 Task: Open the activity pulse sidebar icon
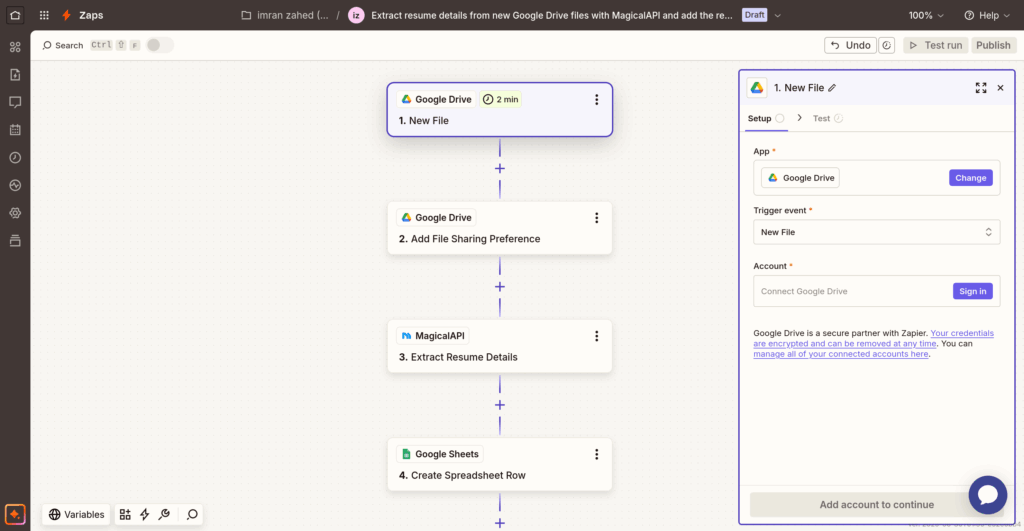click(x=15, y=185)
